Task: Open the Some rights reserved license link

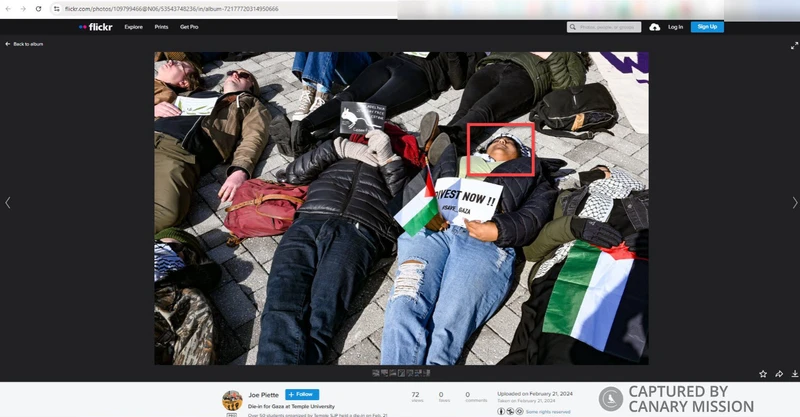Action: tap(548, 412)
